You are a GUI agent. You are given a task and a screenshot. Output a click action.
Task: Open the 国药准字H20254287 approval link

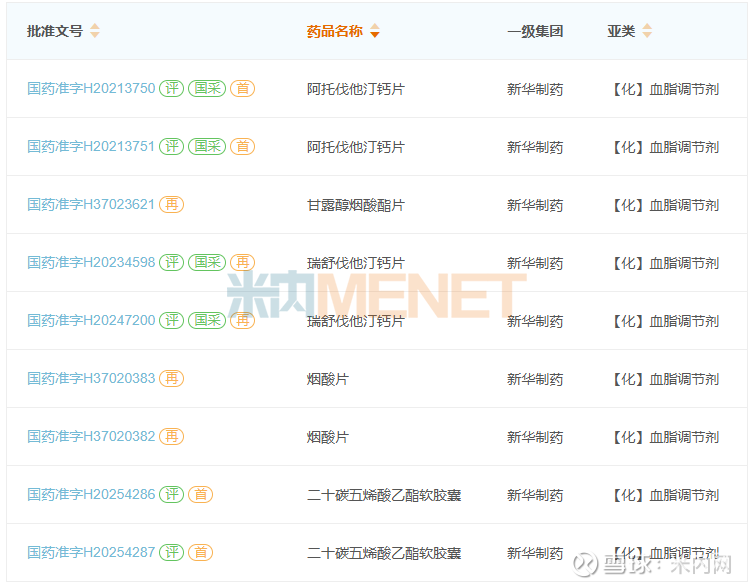click(x=91, y=553)
